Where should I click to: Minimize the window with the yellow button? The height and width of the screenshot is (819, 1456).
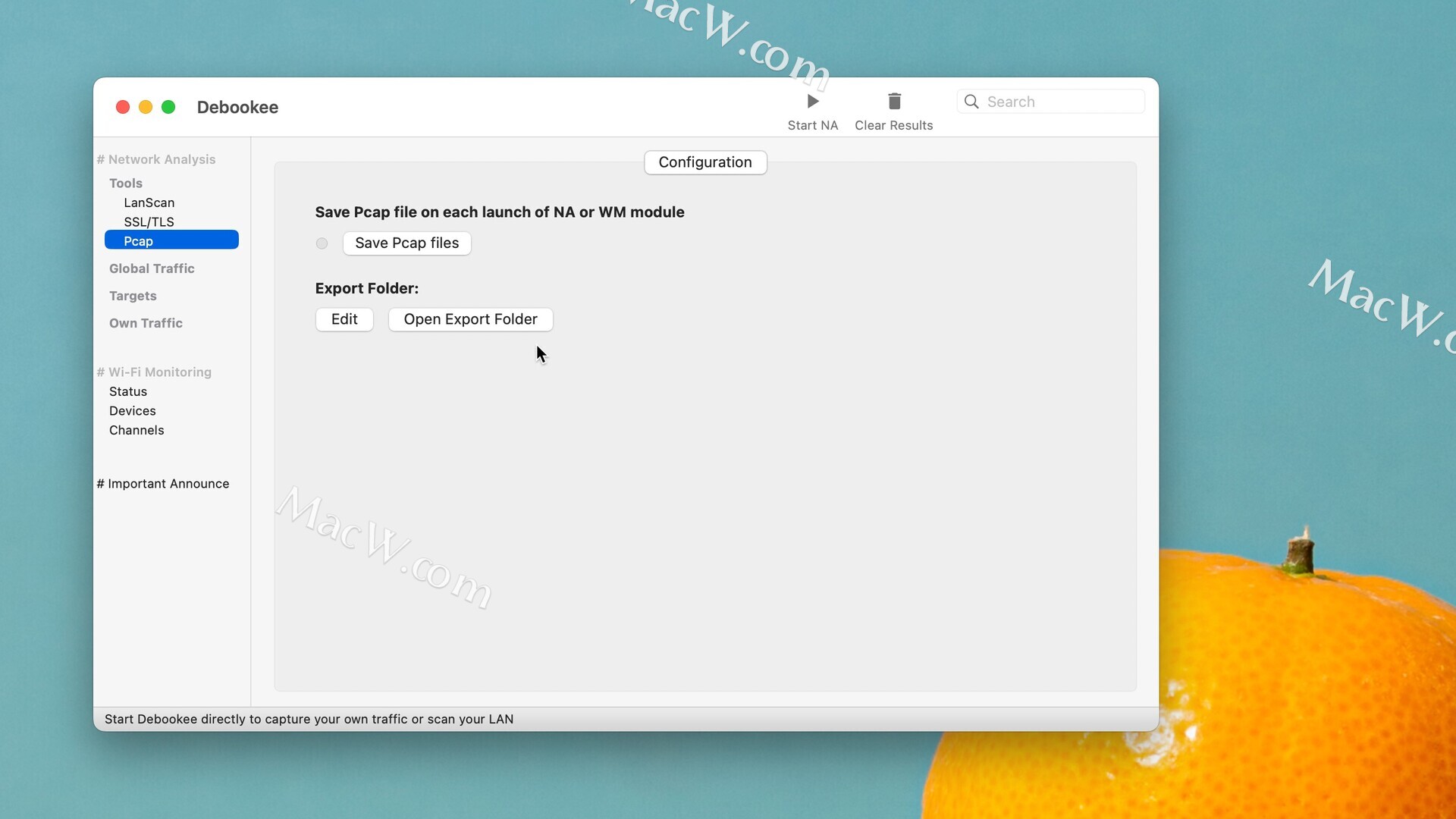click(146, 107)
